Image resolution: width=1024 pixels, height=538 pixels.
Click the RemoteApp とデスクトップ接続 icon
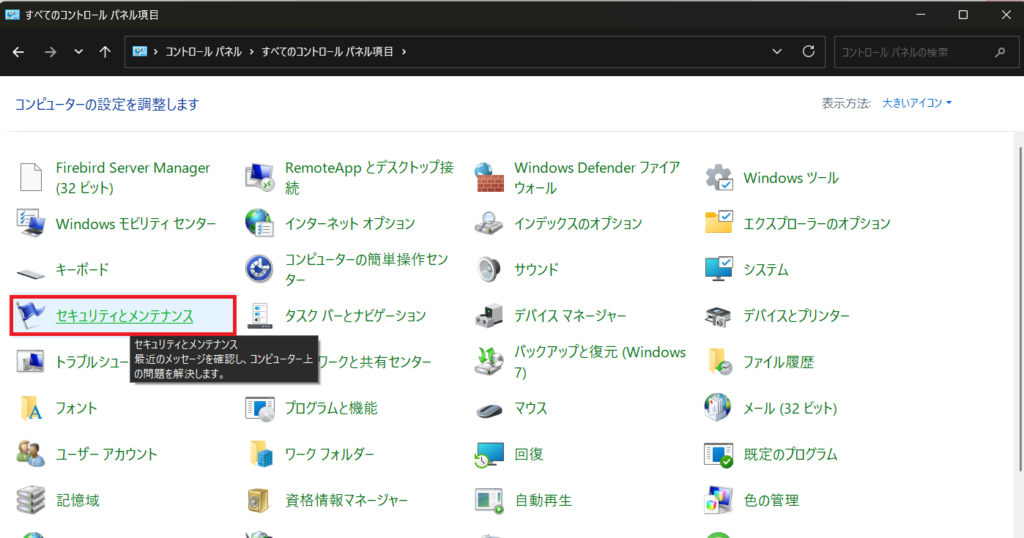coord(259,177)
